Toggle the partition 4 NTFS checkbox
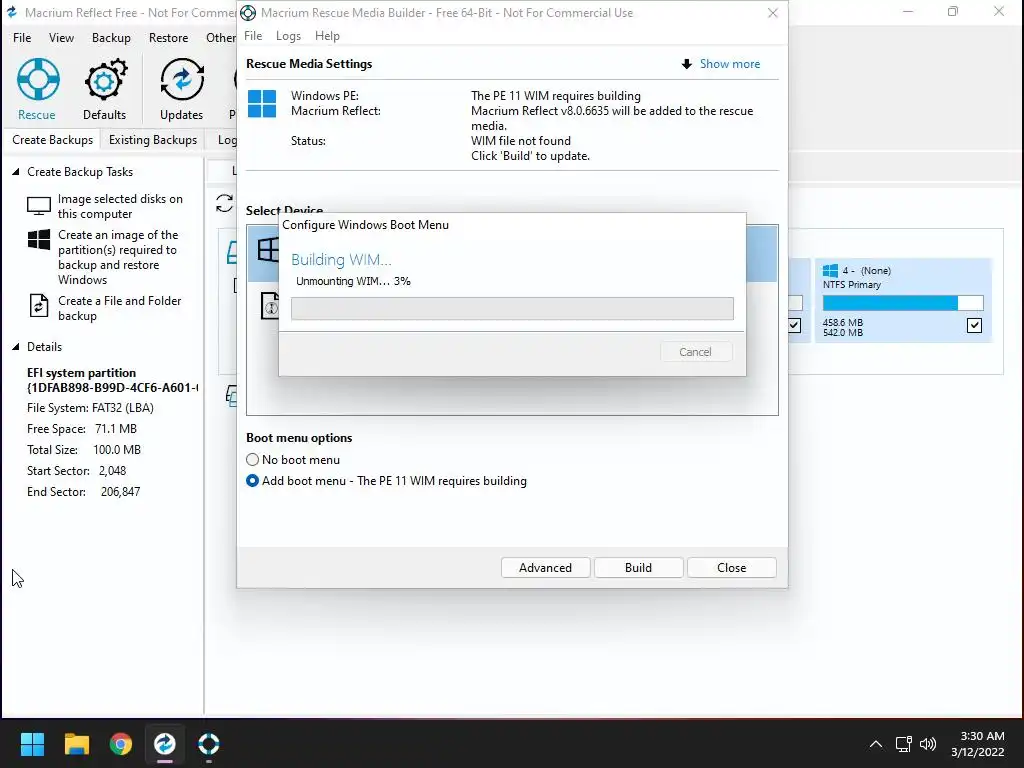The width and height of the screenshot is (1024, 768). 974,325
